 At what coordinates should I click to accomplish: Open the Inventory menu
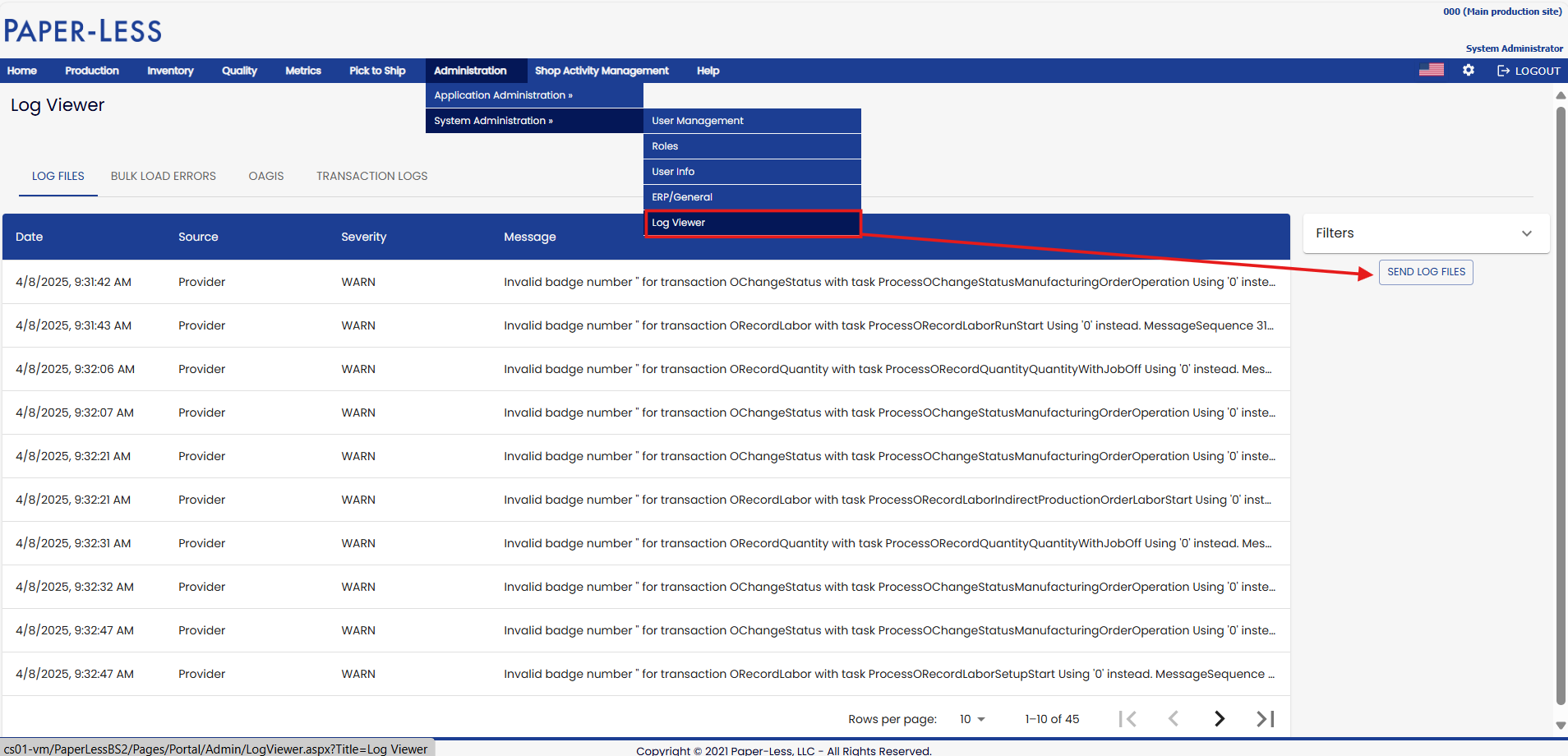[170, 71]
